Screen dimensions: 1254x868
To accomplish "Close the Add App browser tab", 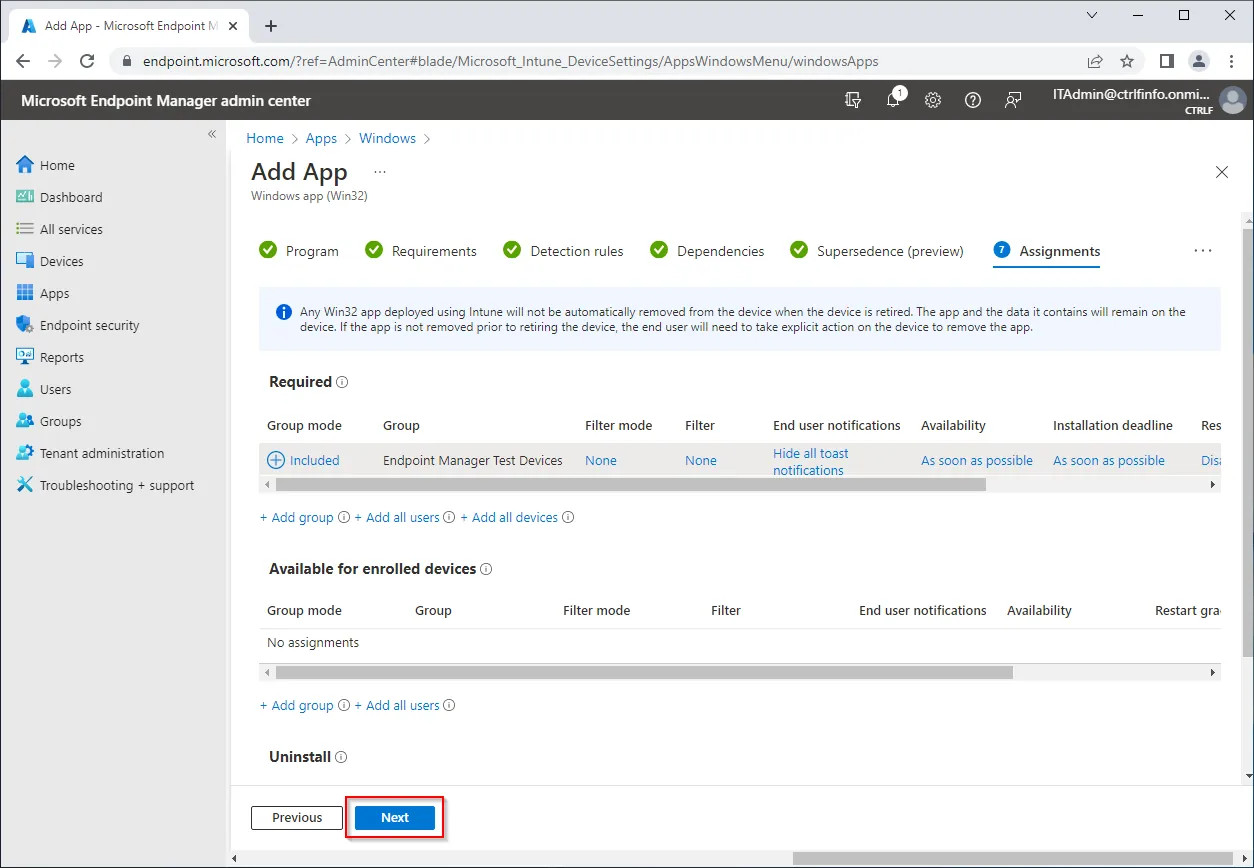I will click(x=232, y=26).
